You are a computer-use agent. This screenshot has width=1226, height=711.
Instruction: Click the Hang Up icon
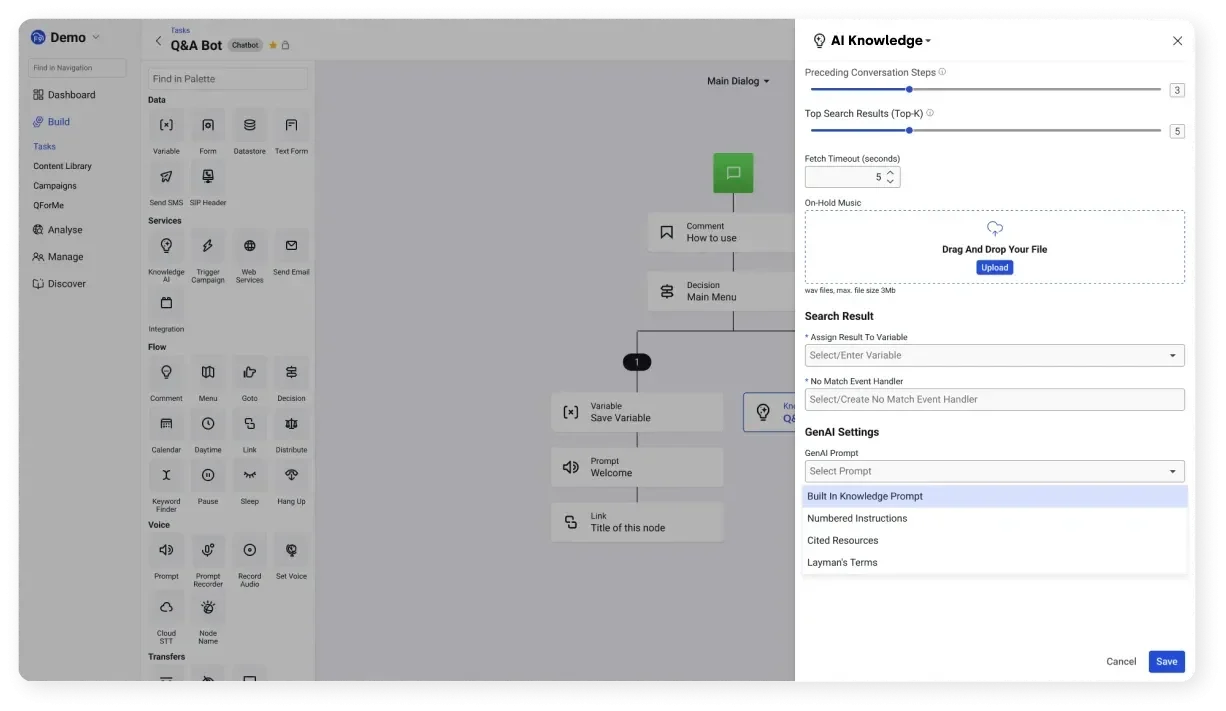291,476
